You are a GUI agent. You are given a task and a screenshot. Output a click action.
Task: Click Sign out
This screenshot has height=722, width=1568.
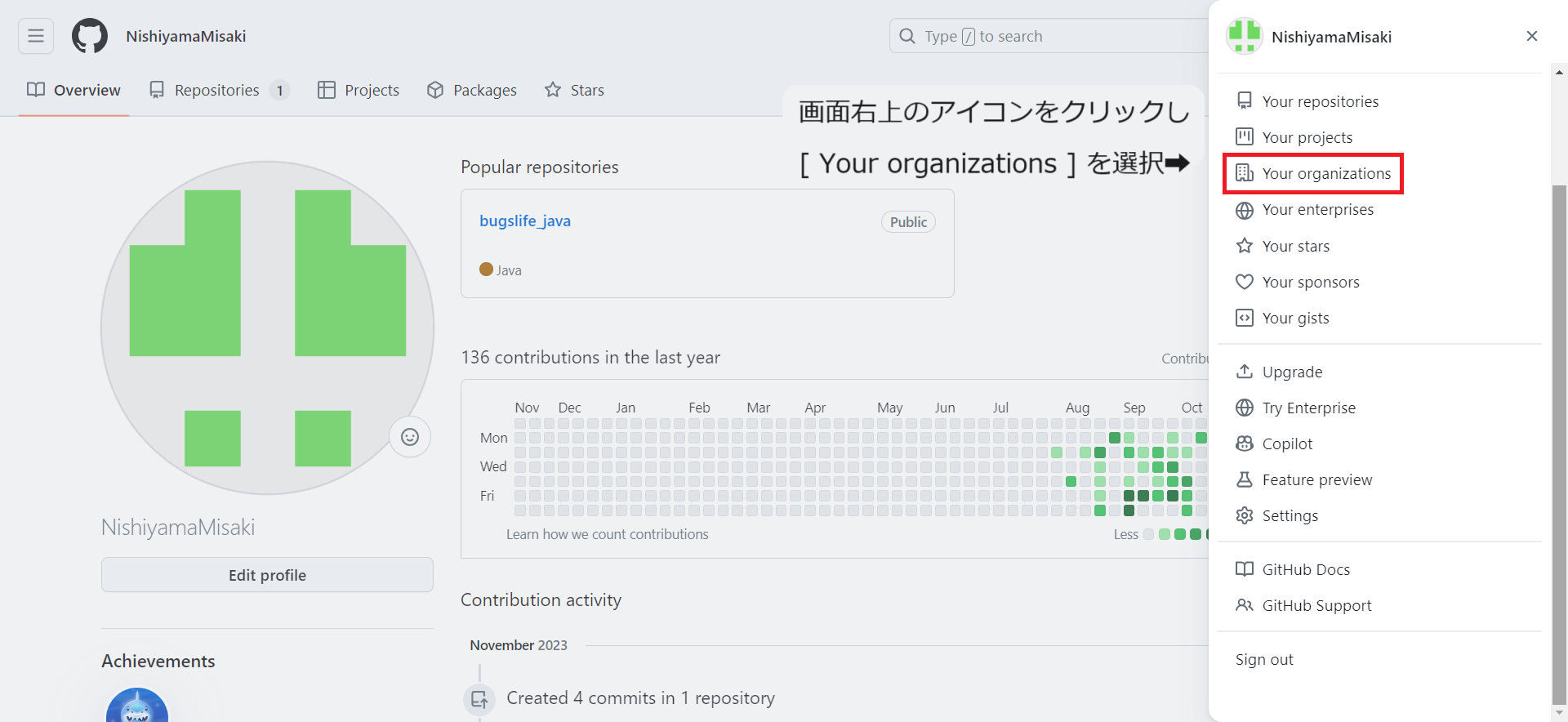[1264, 659]
